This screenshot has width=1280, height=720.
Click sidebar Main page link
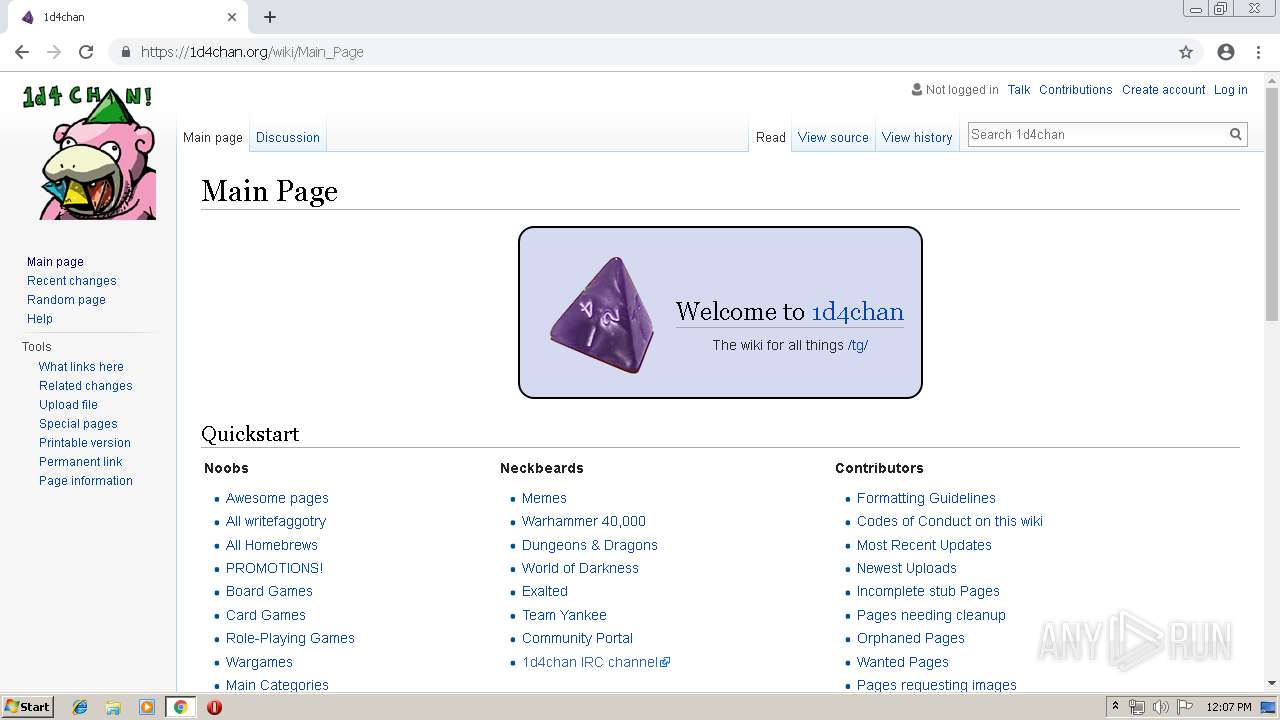[55, 262]
